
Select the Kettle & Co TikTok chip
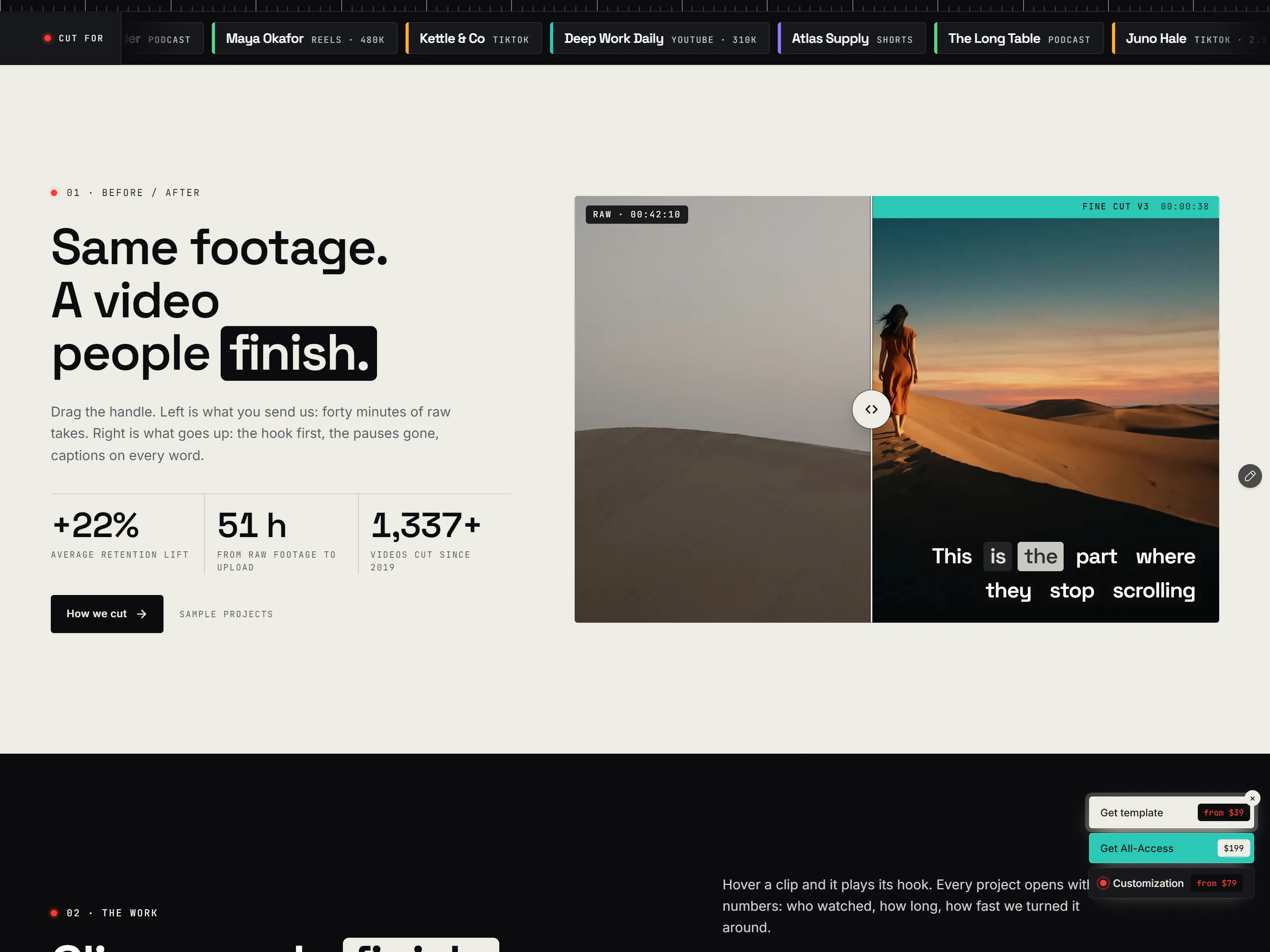pos(473,38)
